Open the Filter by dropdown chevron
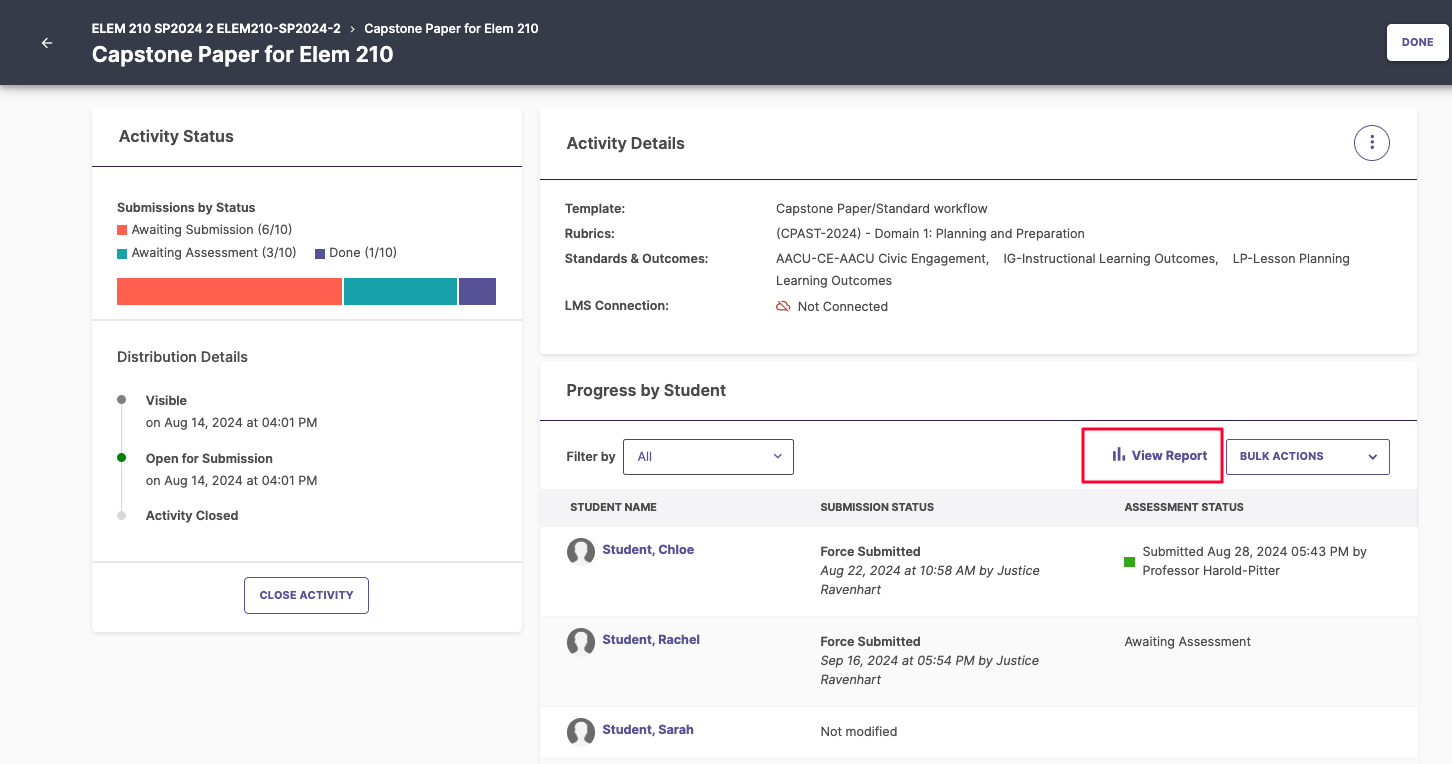The width and height of the screenshot is (1452, 764). [777, 456]
